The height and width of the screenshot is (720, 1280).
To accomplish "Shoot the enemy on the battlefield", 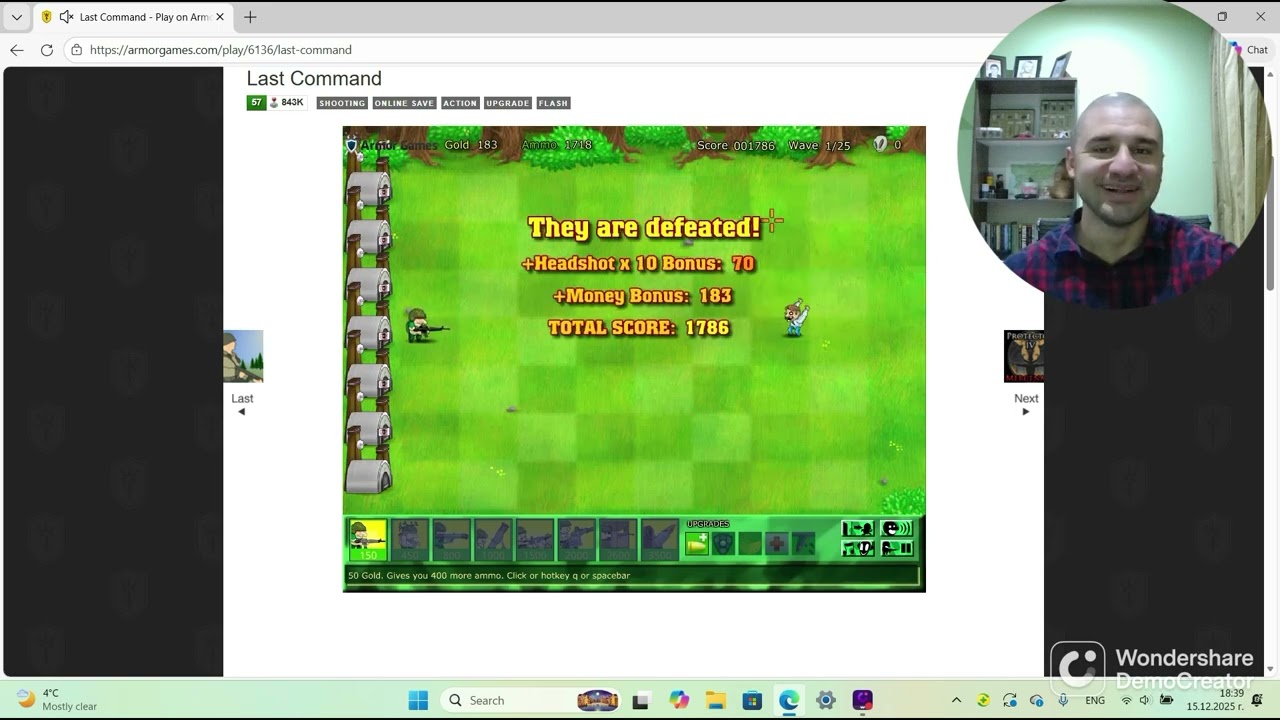I will tap(794, 319).
